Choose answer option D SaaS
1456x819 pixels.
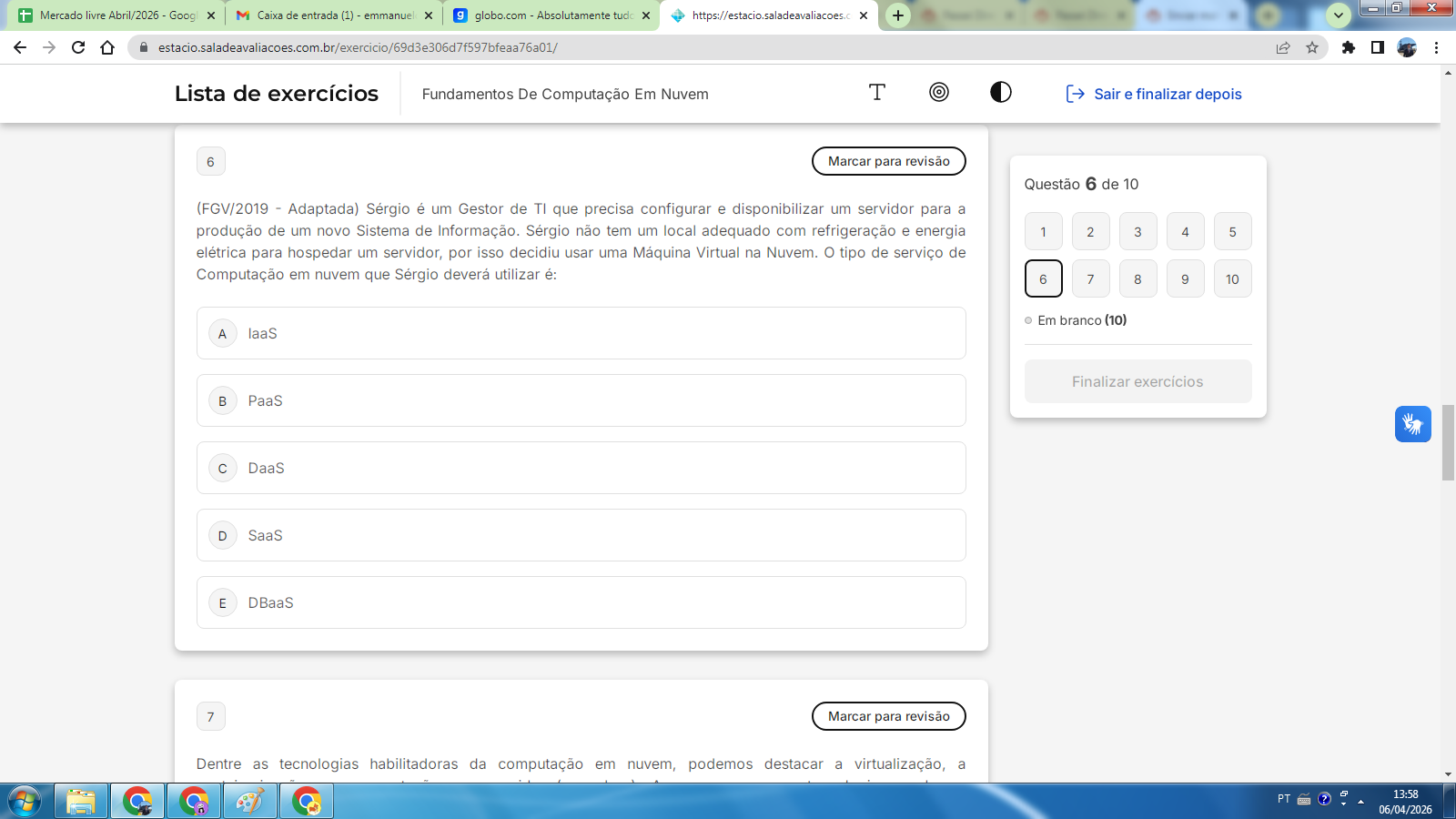click(x=581, y=535)
